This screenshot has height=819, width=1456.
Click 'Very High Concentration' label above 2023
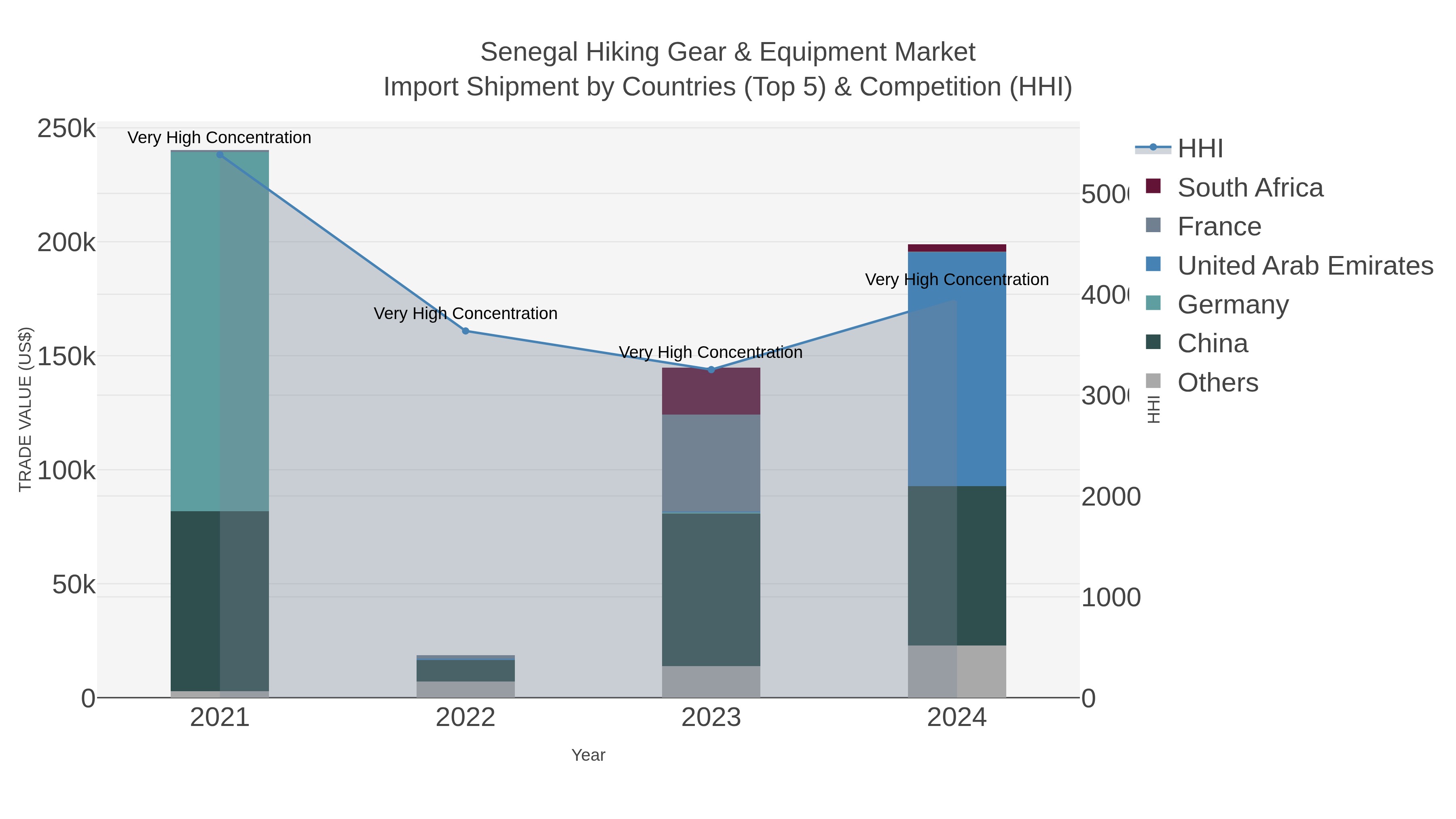(x=711, y=352)
